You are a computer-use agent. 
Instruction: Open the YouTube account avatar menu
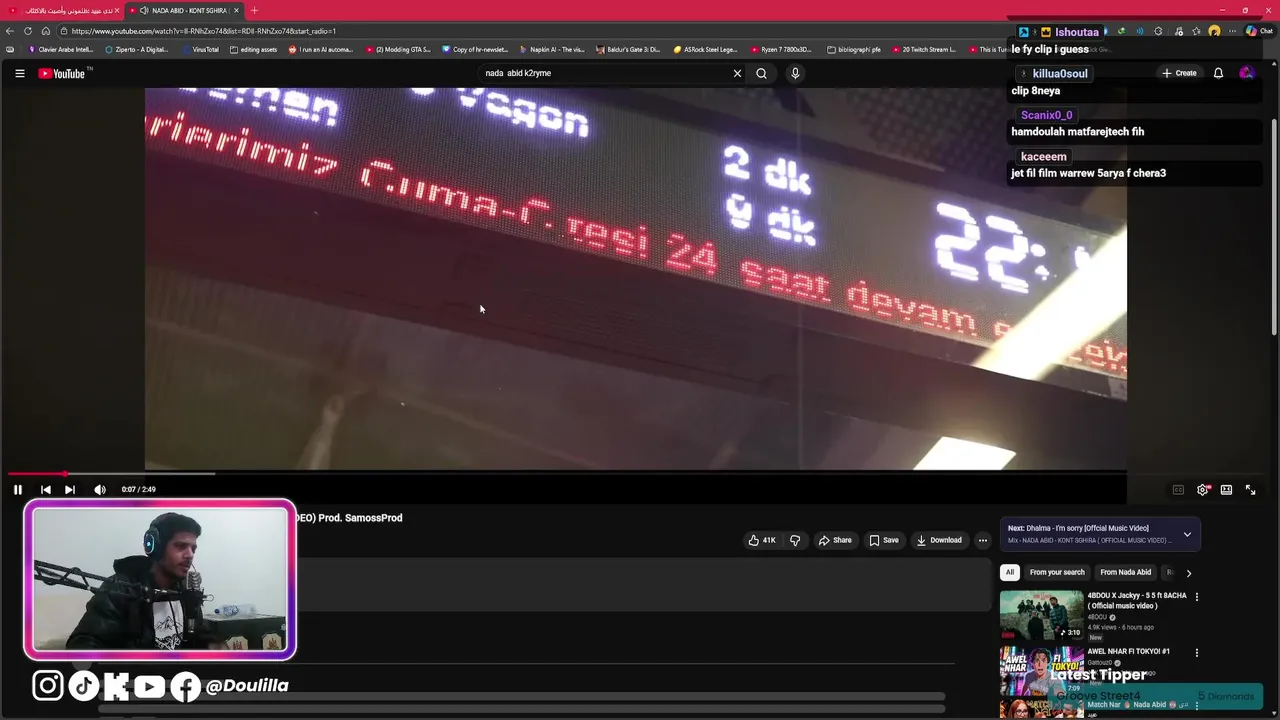tap(1246, 73)
